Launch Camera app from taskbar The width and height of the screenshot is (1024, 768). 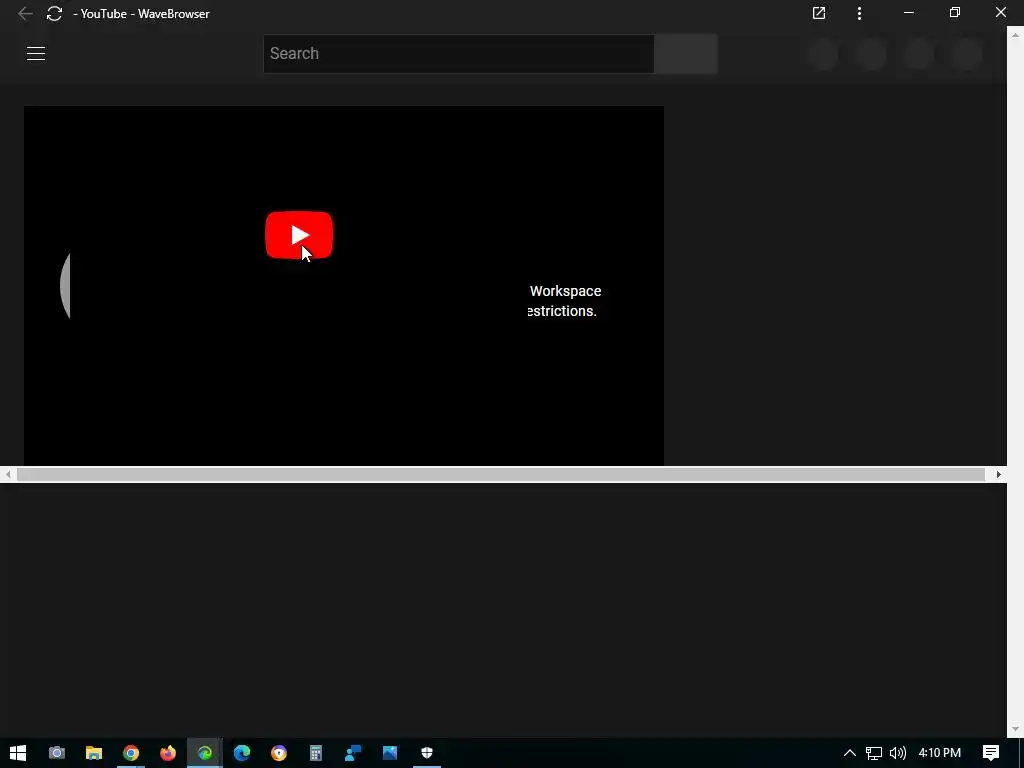click(57, 753)
